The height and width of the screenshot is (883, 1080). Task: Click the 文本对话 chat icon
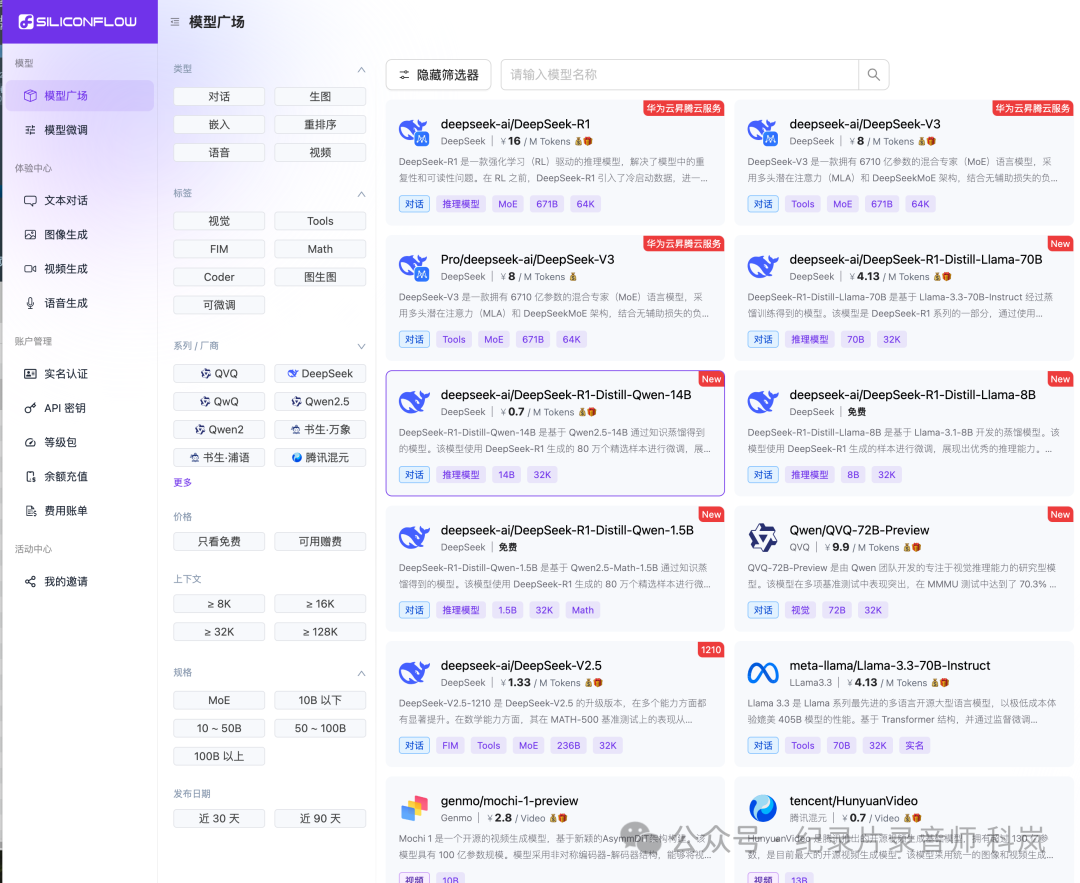click(x=30, y=200)
